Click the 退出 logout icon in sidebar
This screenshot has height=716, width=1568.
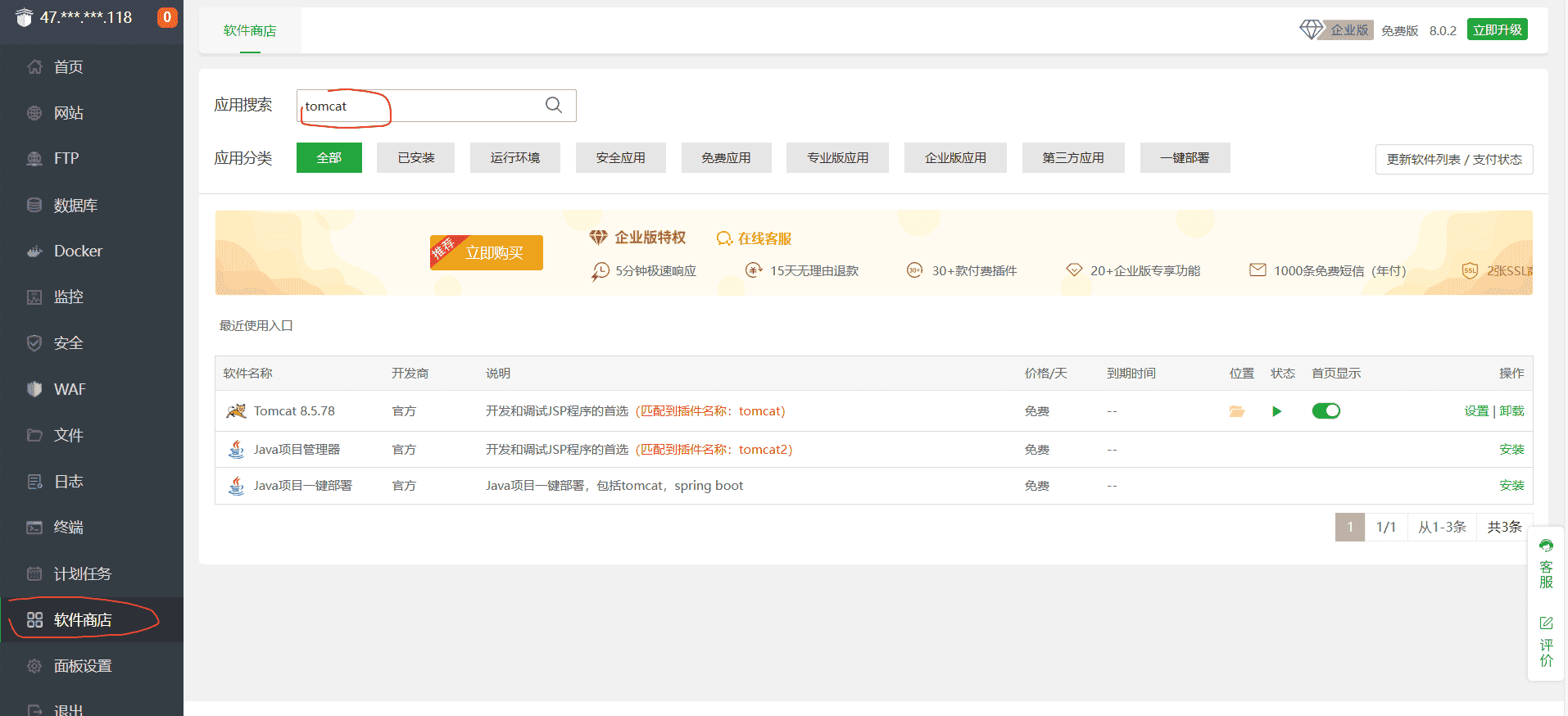click(34, 709)
